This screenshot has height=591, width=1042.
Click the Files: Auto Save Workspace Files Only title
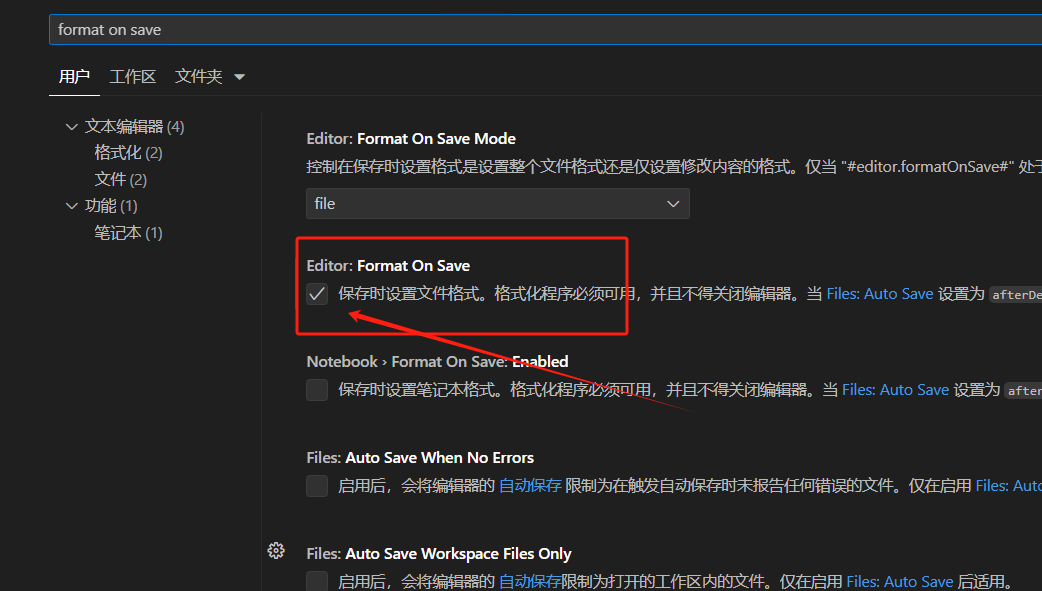[439, 553]
